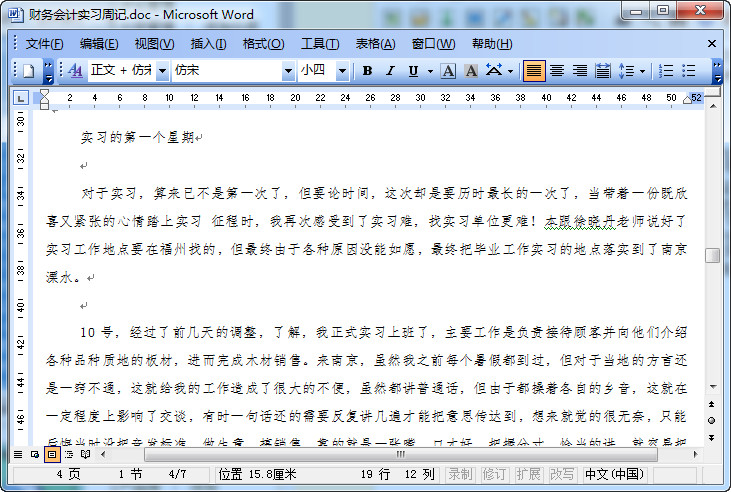The height and width of the screenshot is (492, 731).
Task: Open the 窗口(W) menu
Action: click(433, 44)
